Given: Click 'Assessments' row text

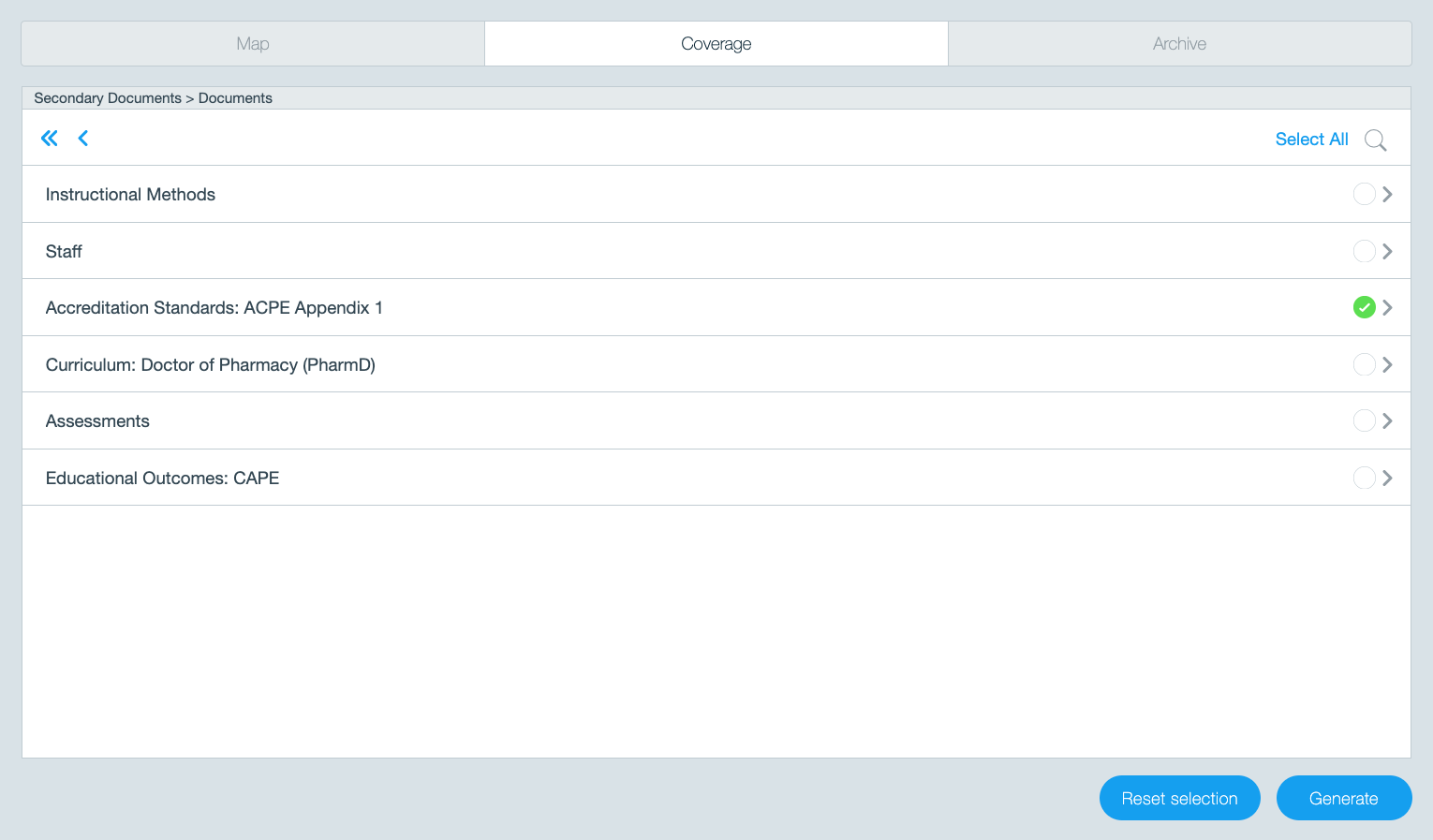Looking at the screenshot, I should (x=97, y=421).
